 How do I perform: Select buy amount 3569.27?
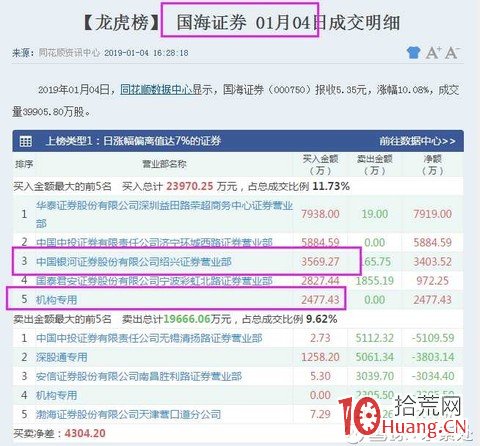(x=320, y=262)
